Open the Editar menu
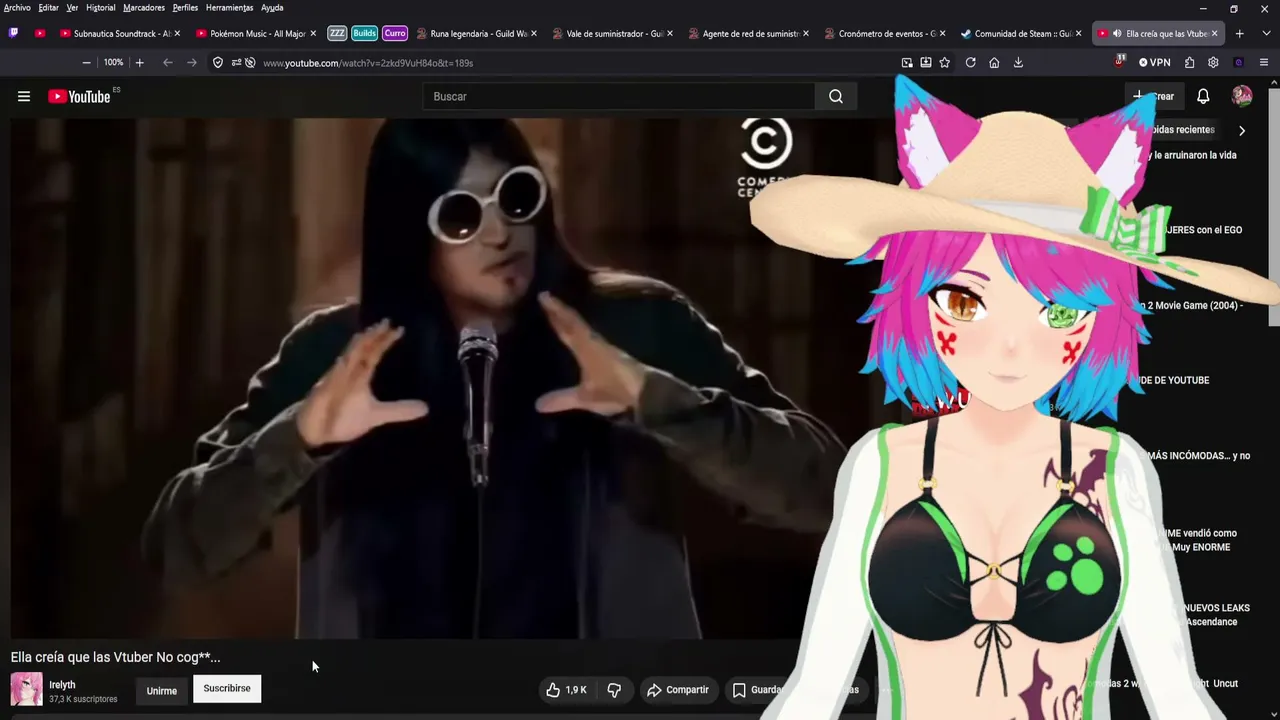This screenshot has height=720, width=1280. [48, 8]
